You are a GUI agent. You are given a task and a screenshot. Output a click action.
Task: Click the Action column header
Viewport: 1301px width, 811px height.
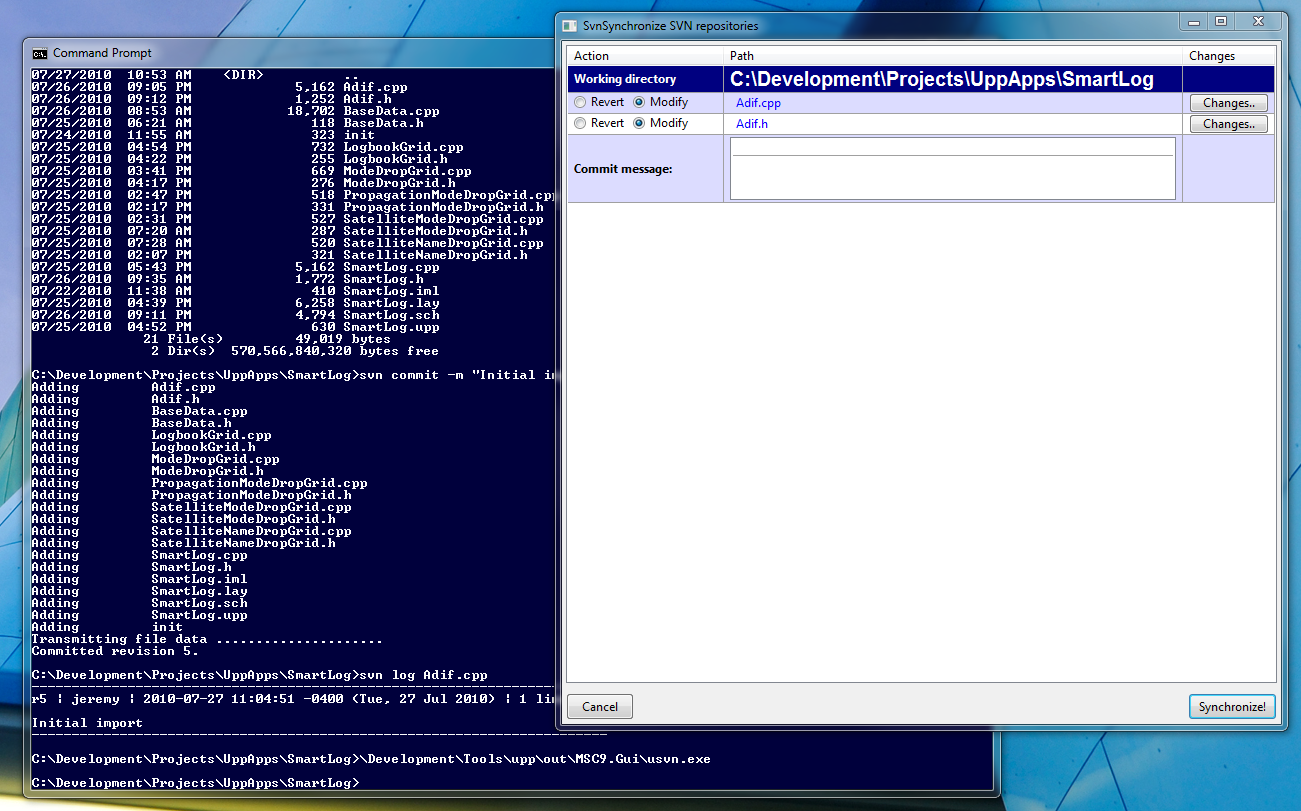point(591,56)
